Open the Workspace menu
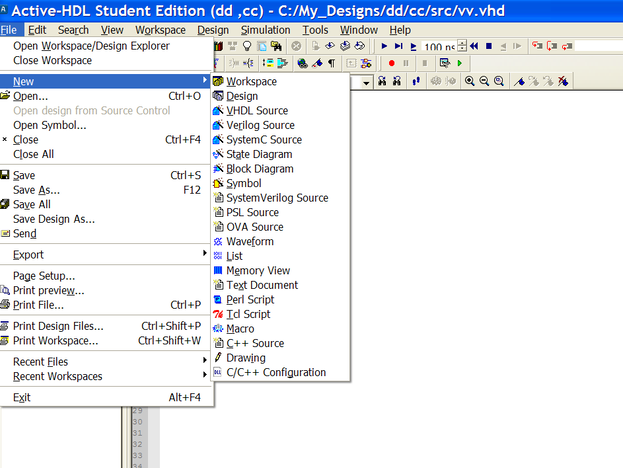This screenshot has width=623, height=468. pyautogui.click(x=160, y=30)
